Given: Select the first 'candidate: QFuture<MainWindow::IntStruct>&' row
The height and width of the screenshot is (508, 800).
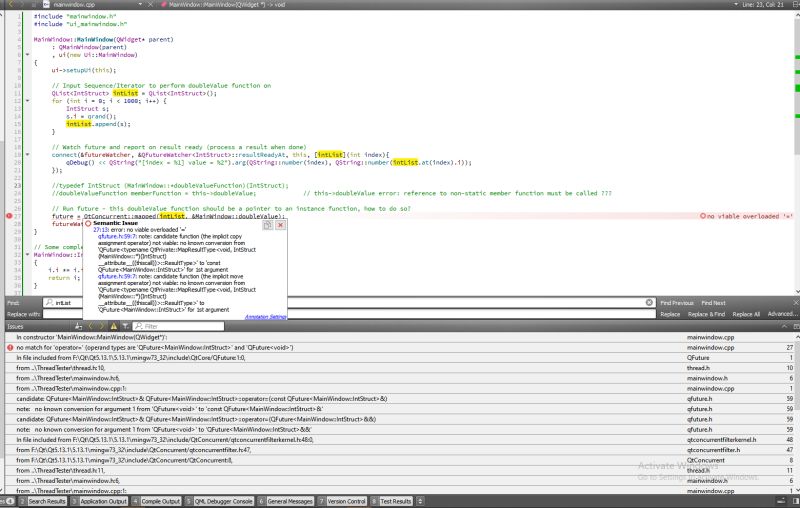Looking at the screenshot, I should pyautogui.click(x=399, y=398).
